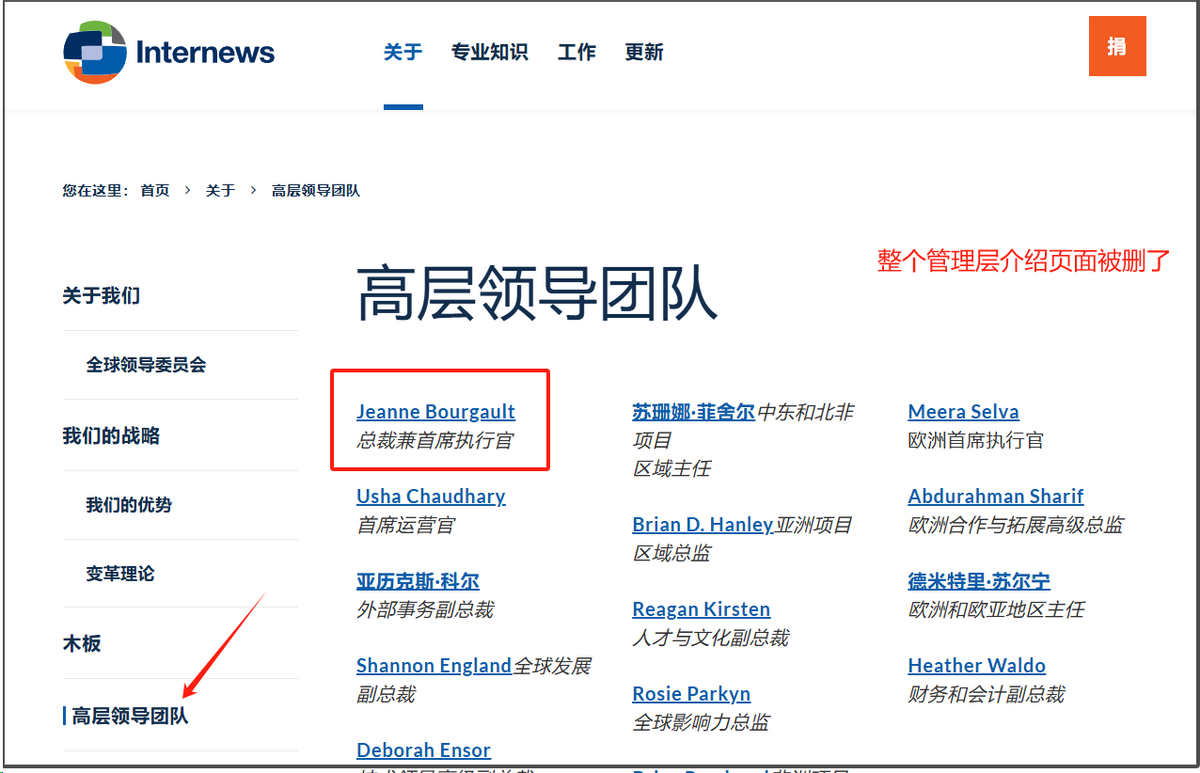The width and height of the screenshot is (1200, 773).
Task: Open 变革理论 in the sidebar
Action: pos(120,574)
